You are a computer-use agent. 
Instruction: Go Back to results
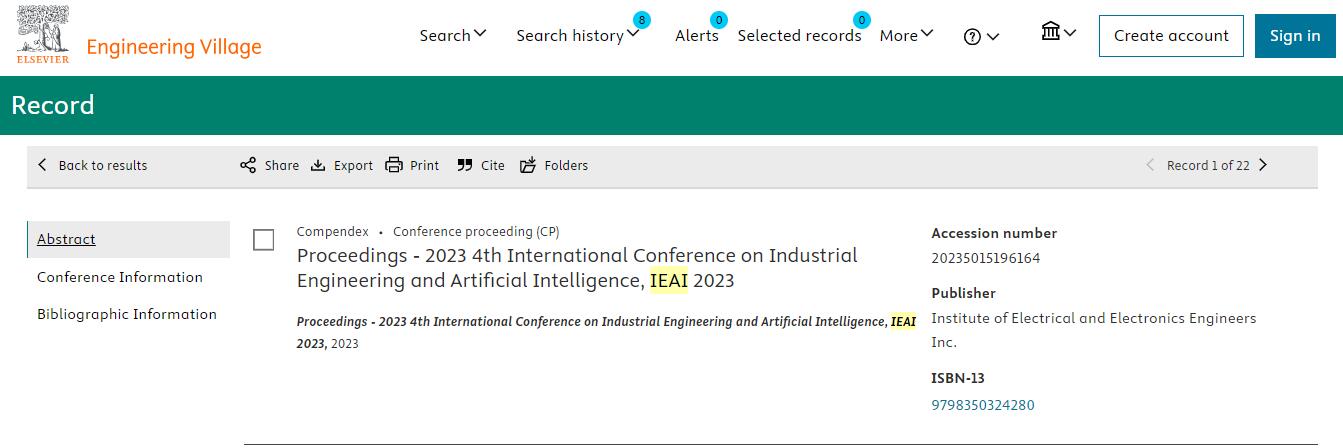pyautogui.click(x=92, y=165)
